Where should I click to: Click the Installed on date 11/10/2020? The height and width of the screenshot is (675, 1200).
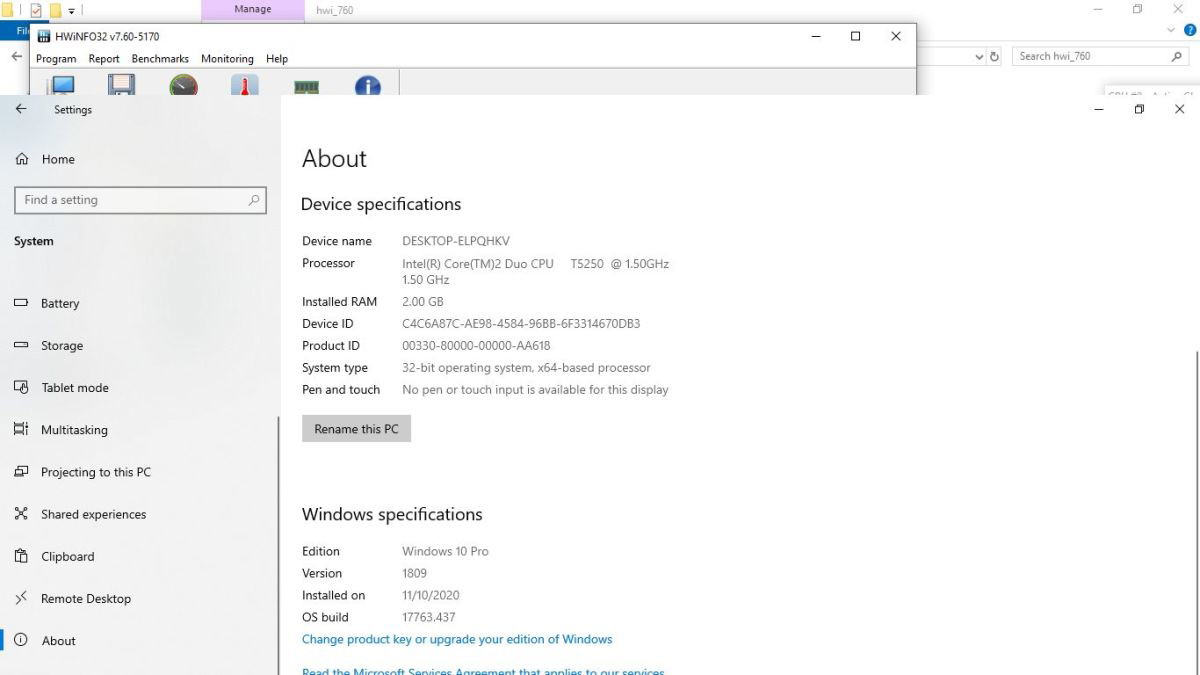click(x=431, y=595)
